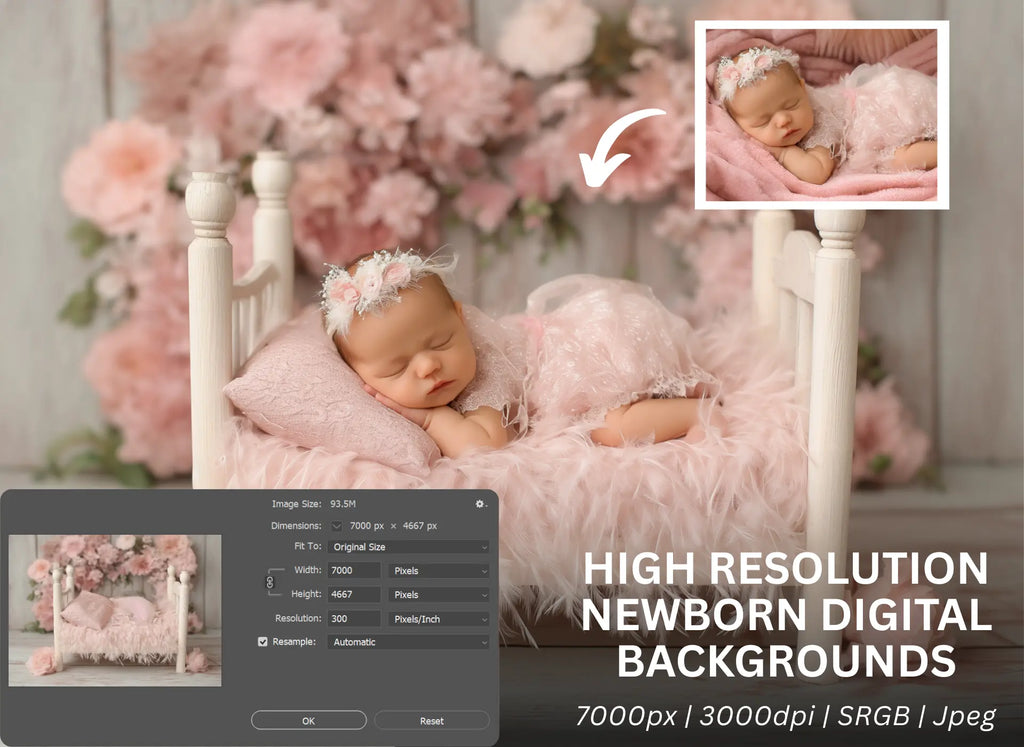Click the Image Size dialog preview thumbnail
1024x747 pixels.
115,610
